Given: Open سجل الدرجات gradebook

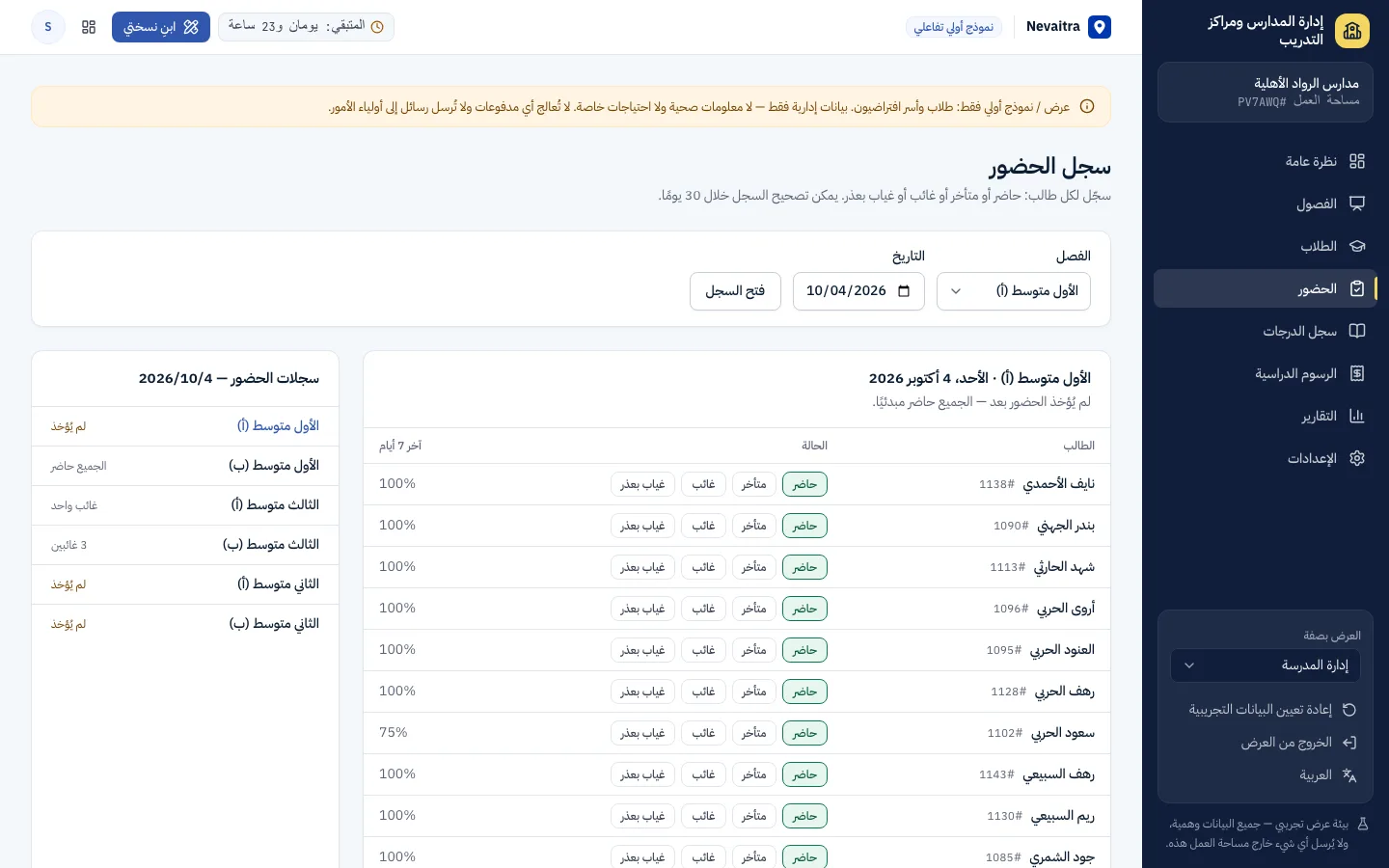Looking at the screenshot, I should 1264,331.
